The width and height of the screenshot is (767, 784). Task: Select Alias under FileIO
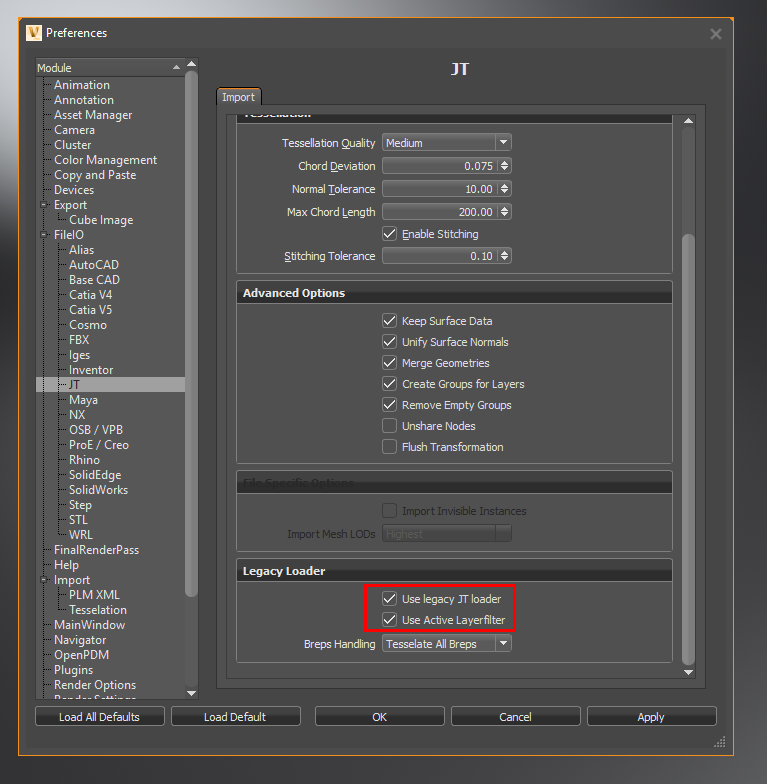point(82,250)
